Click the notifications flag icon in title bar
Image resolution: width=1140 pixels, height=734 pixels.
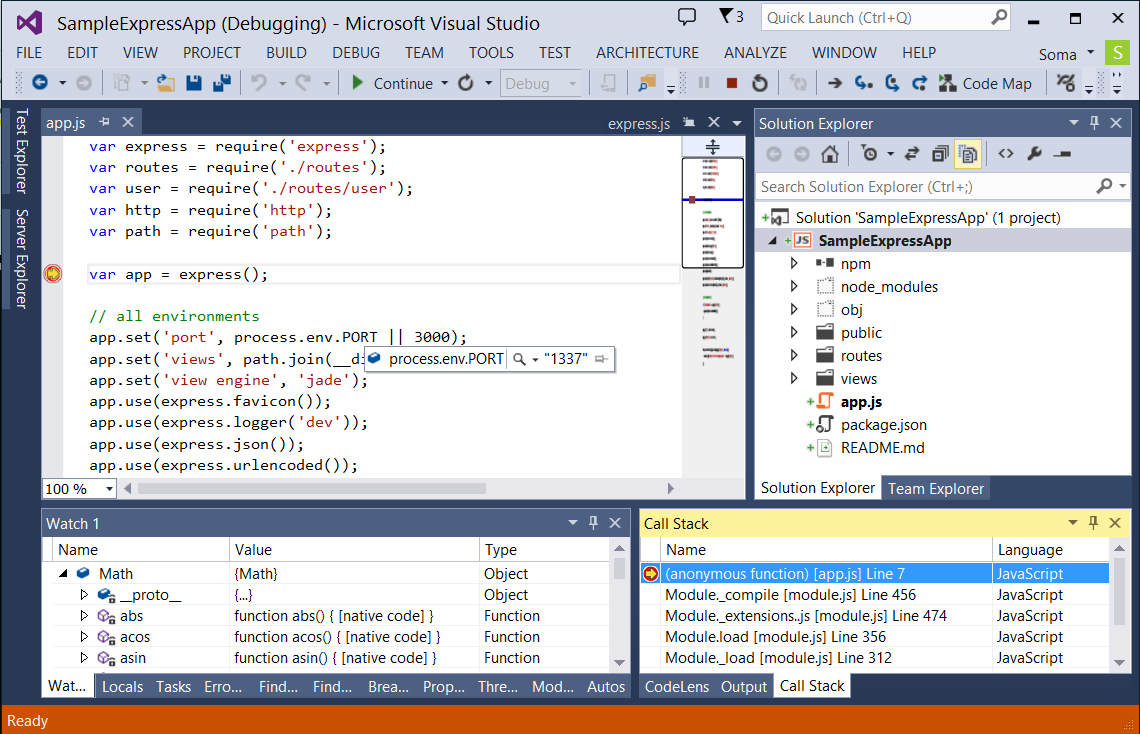pos(730,17)
